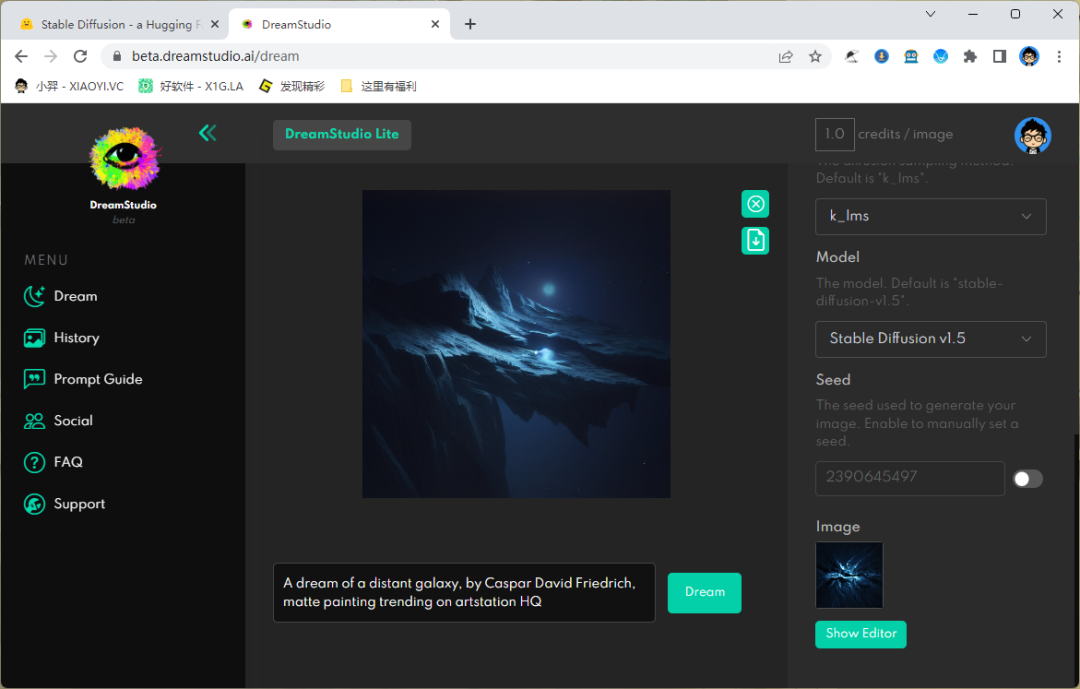Download the generated galaxy image

[755, 240]
